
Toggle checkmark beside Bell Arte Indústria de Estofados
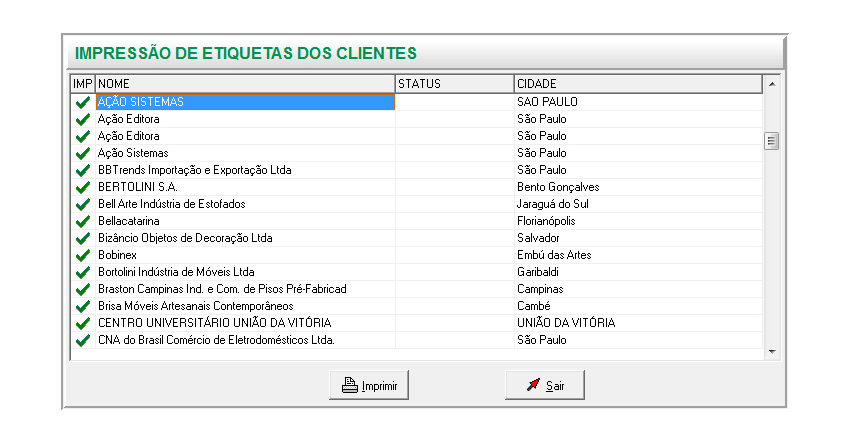[x=83, y=205]
